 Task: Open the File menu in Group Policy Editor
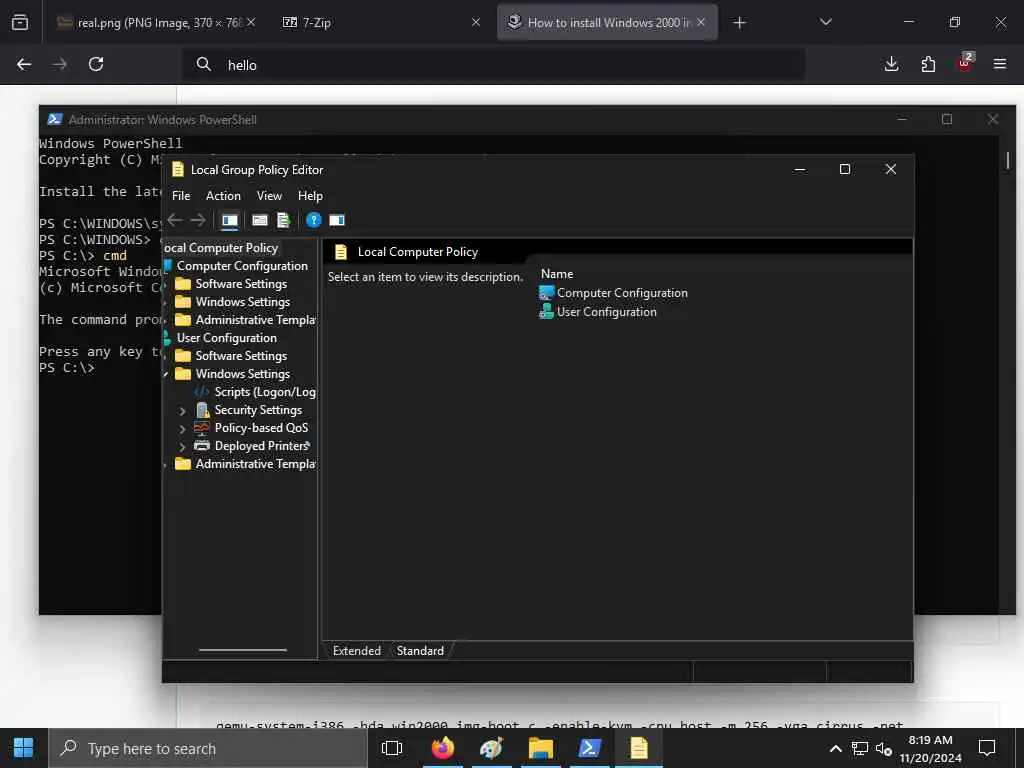pos(181,196)
